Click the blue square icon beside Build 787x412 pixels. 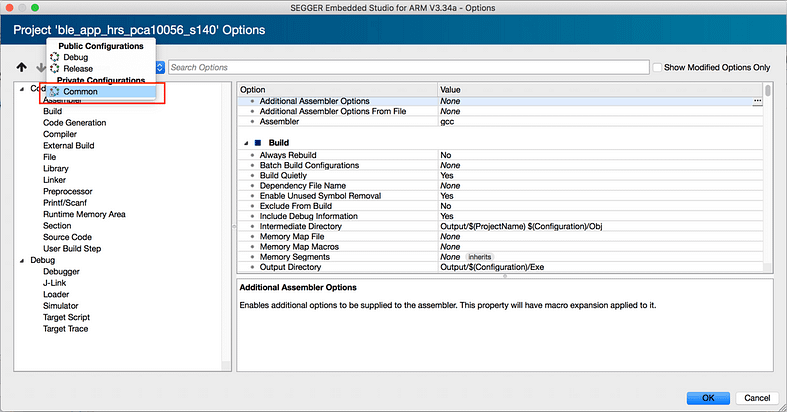click(257, 143)
